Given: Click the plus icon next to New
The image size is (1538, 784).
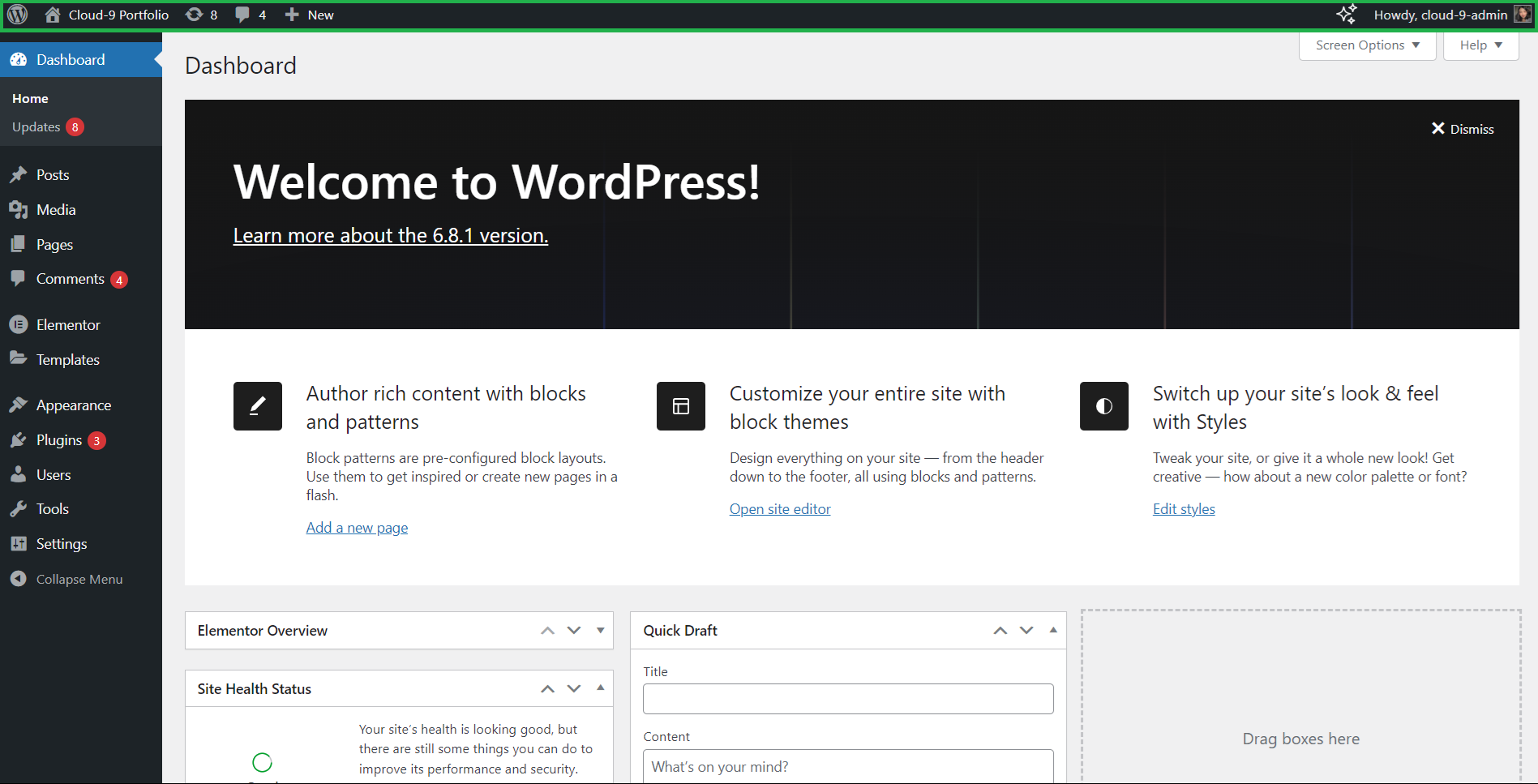Looking at the screenshot, I should (292, 15).
